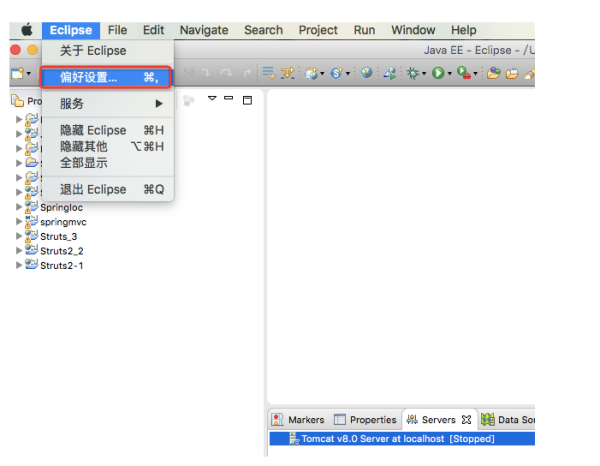
Task: Click the Drop to Frame toolbar icon
Action: (x=269, y=73)
